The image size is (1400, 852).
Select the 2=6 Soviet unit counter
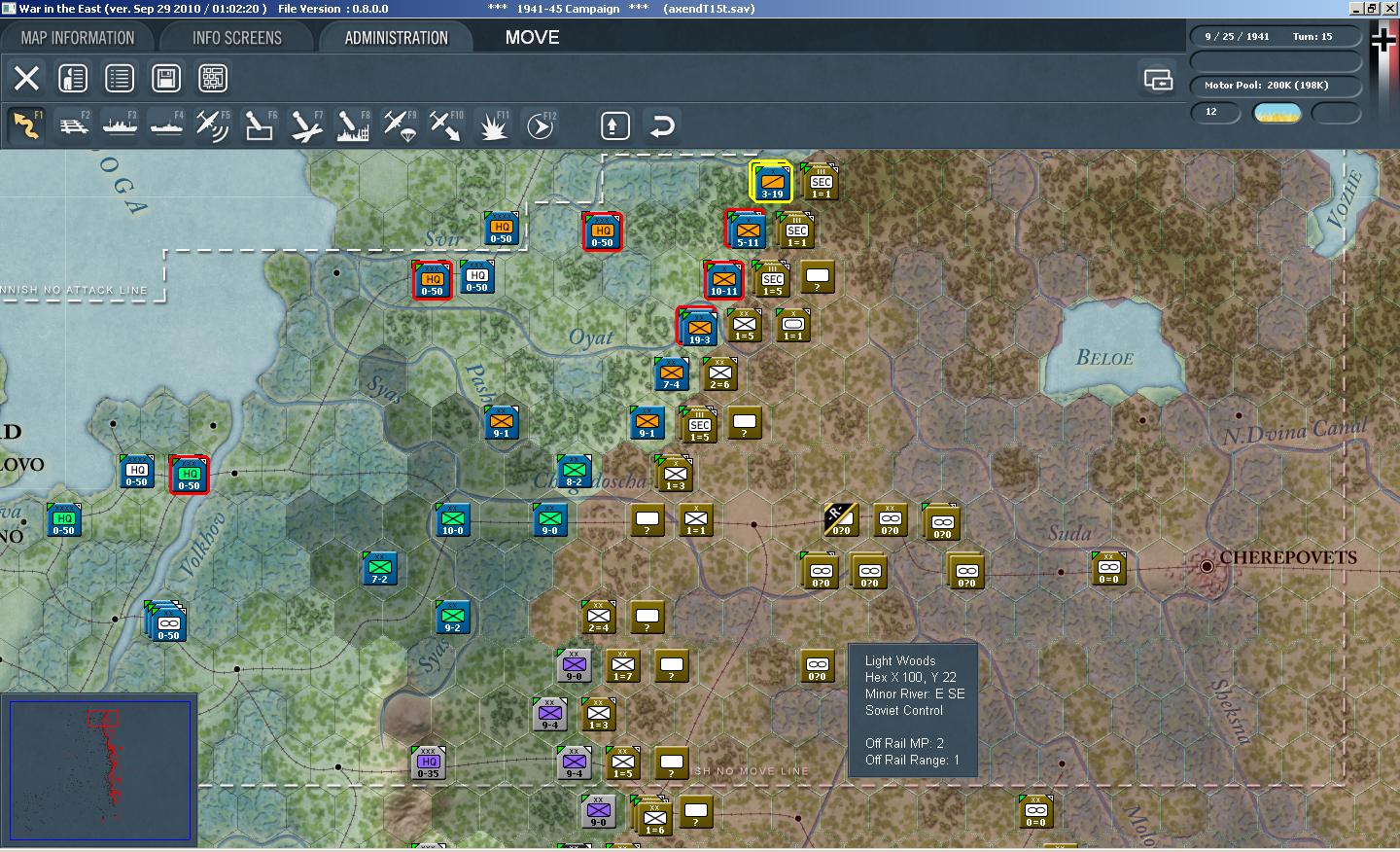tap(719, 373)
